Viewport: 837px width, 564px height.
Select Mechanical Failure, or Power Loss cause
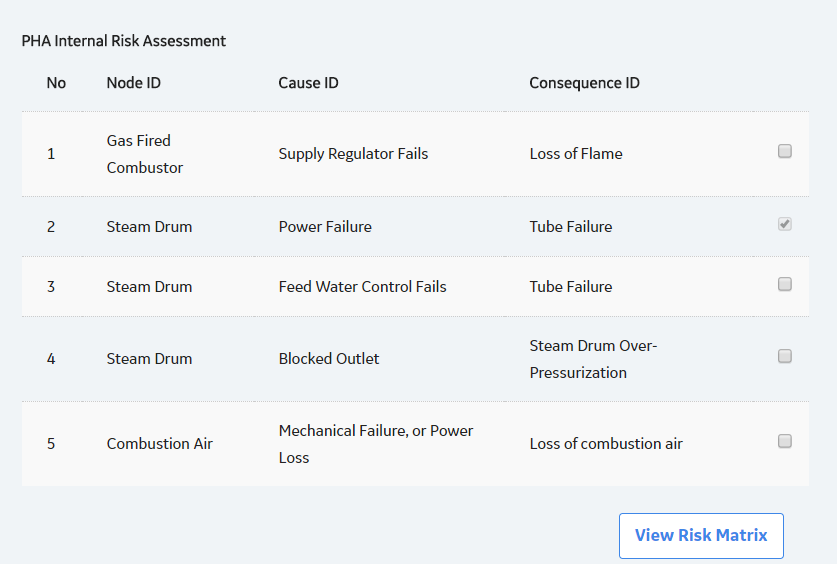click(376, 444)
